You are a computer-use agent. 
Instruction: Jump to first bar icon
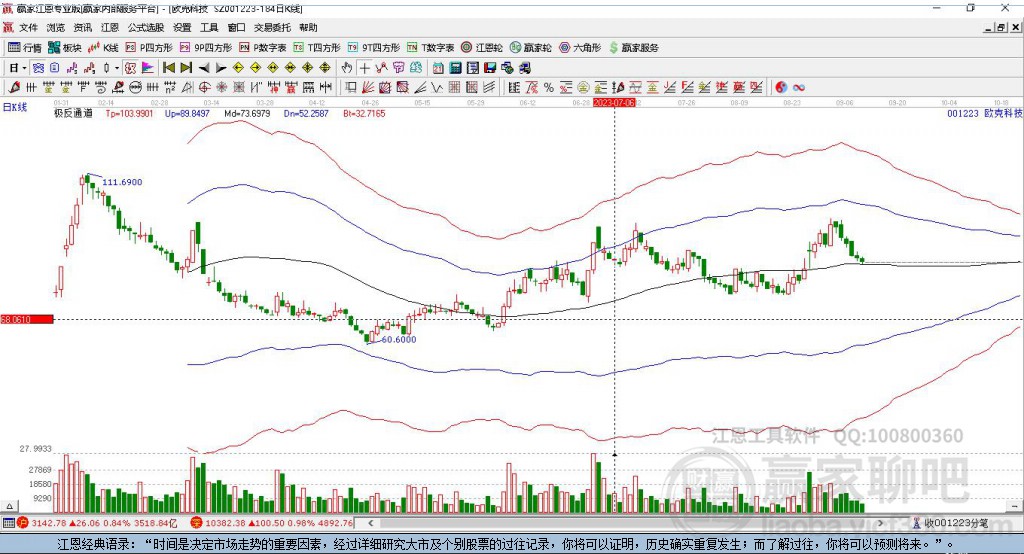click(x=168, y=68)
